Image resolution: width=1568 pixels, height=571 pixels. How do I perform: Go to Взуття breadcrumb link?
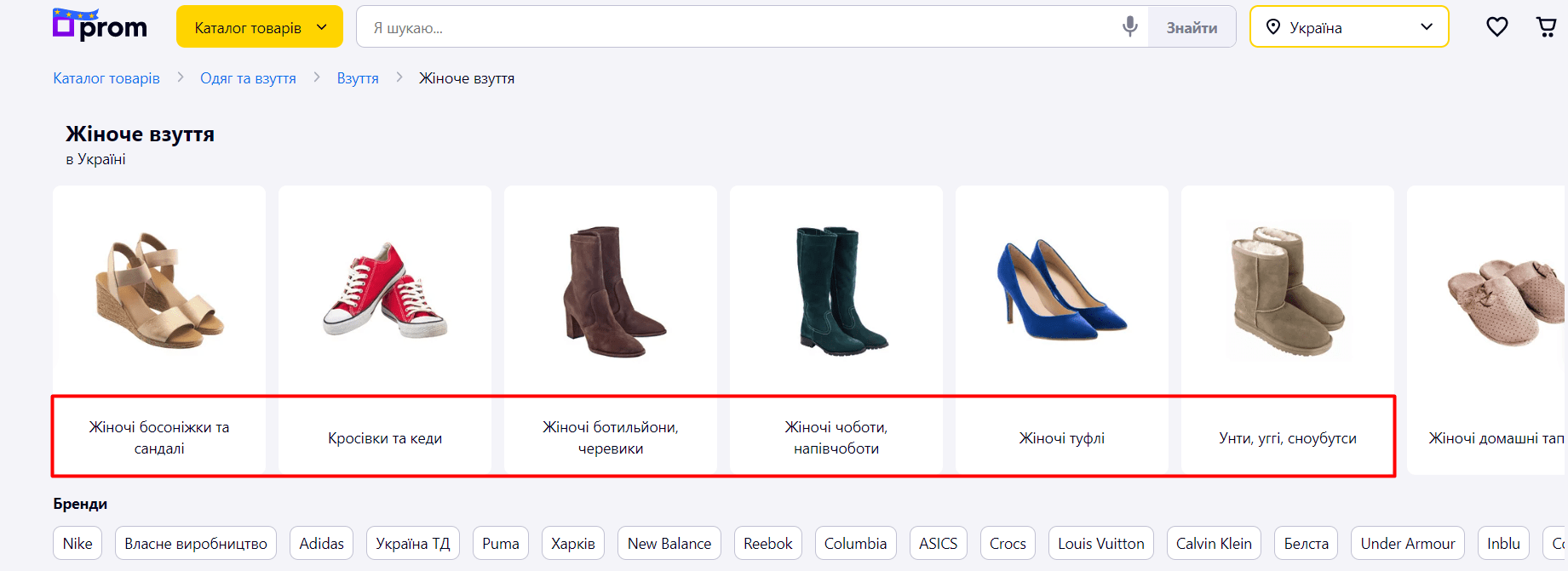(358, 78)
